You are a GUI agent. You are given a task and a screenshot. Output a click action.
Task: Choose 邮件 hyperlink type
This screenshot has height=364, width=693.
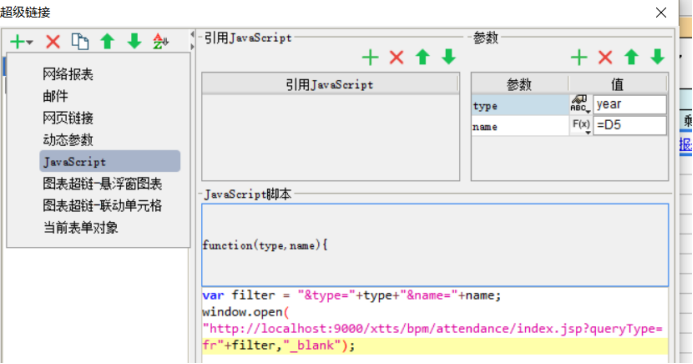[55, 96]
